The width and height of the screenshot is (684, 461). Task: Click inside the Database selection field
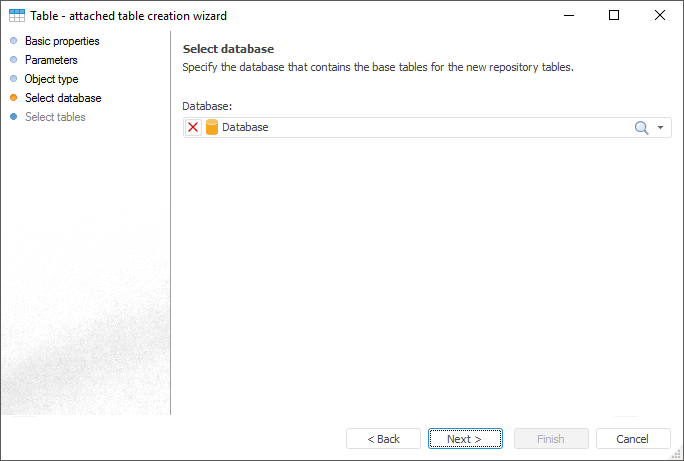pos(420,128)
